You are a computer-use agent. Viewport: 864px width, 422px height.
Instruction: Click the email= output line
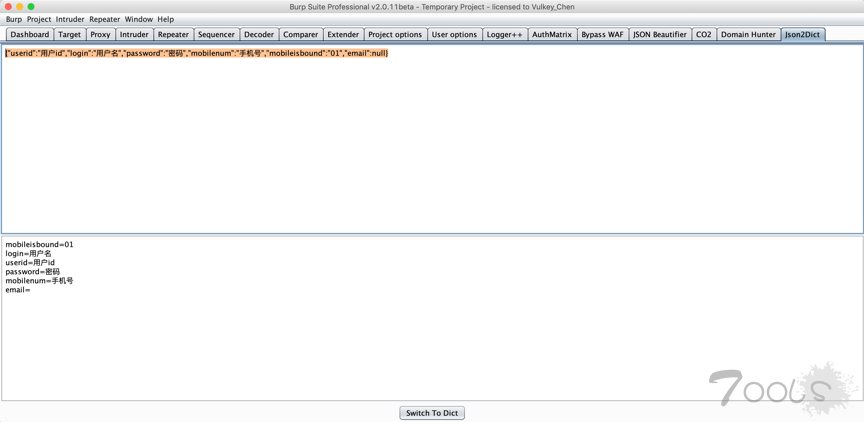(x=18, y=290)
